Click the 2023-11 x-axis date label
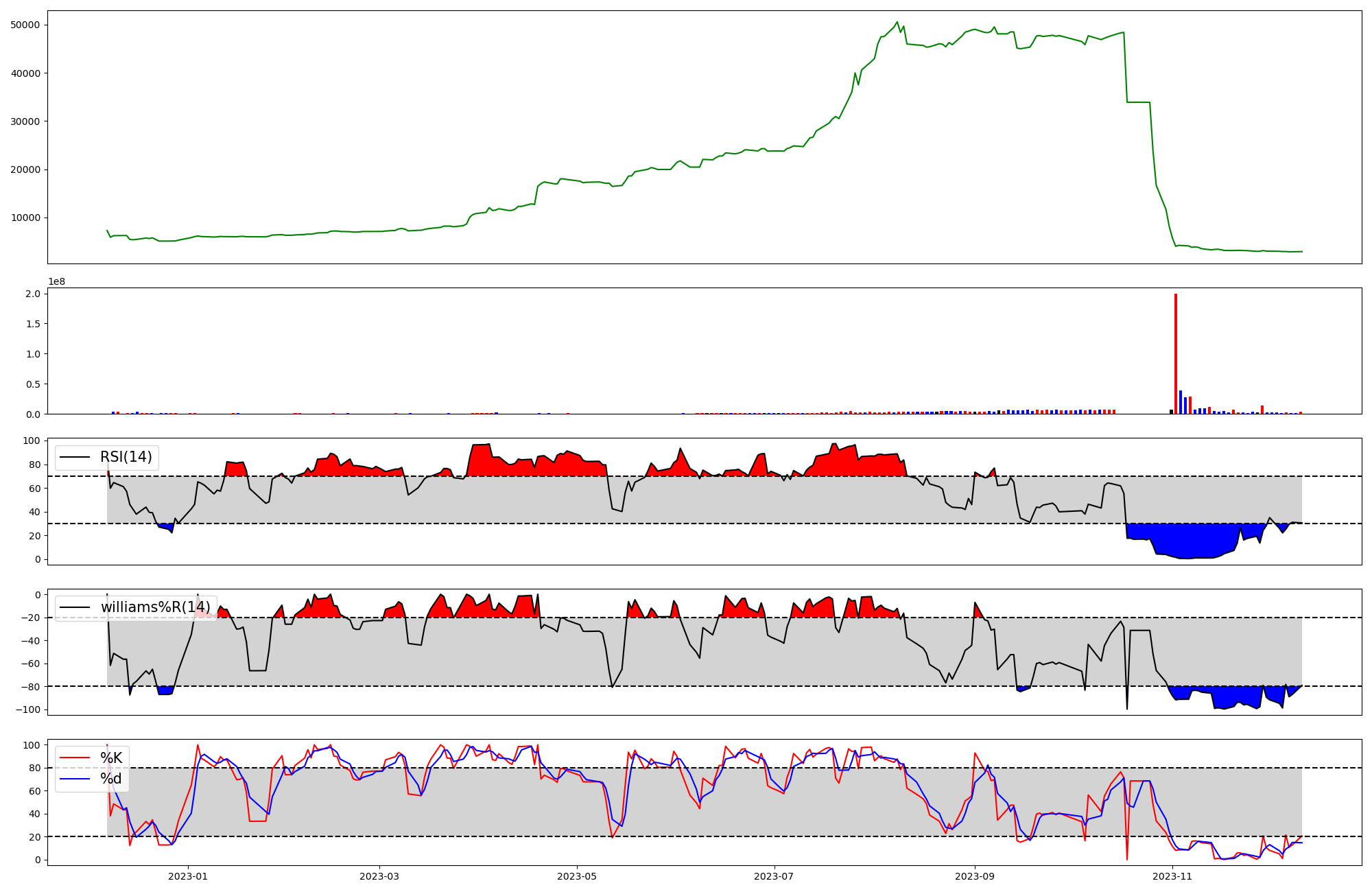1372x892 pixels. 1172,876
